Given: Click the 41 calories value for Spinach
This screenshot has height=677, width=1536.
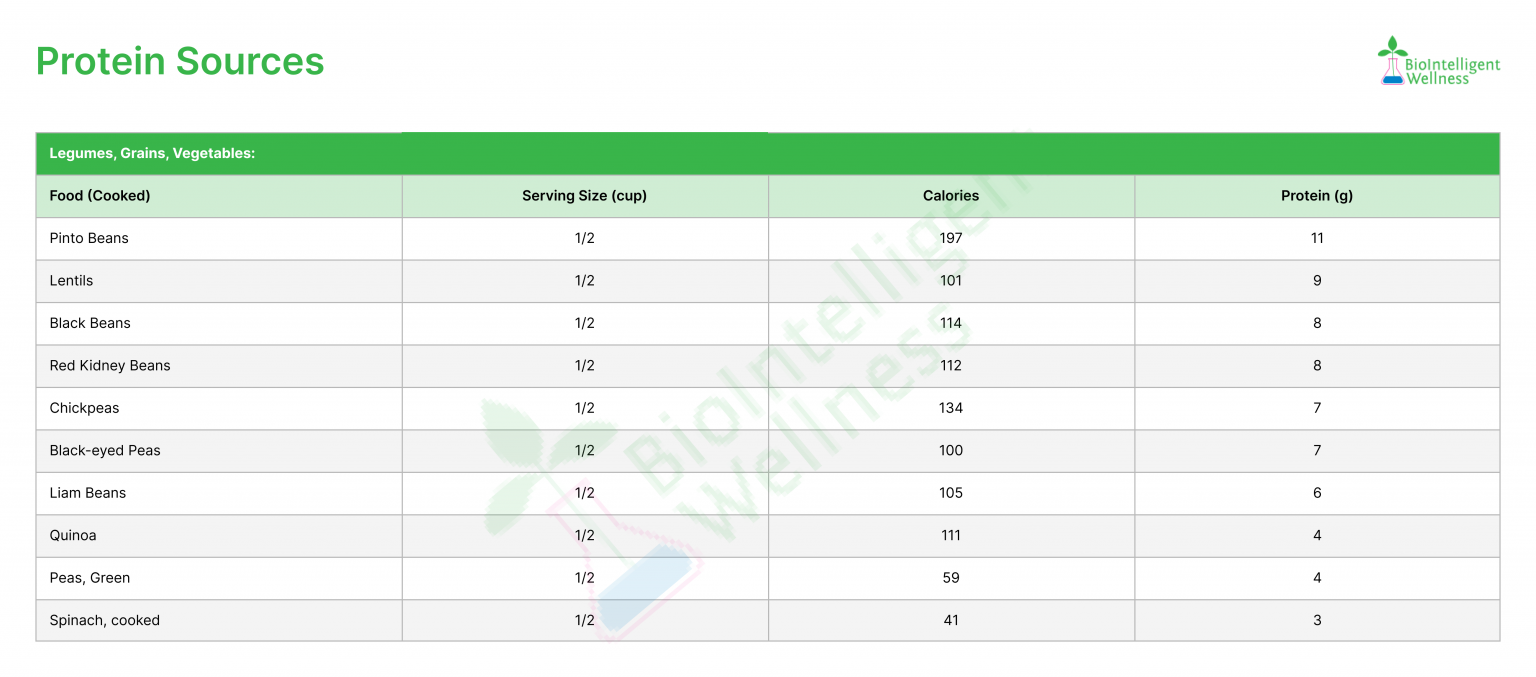Looking at the screenshot, I should [950, 621].
